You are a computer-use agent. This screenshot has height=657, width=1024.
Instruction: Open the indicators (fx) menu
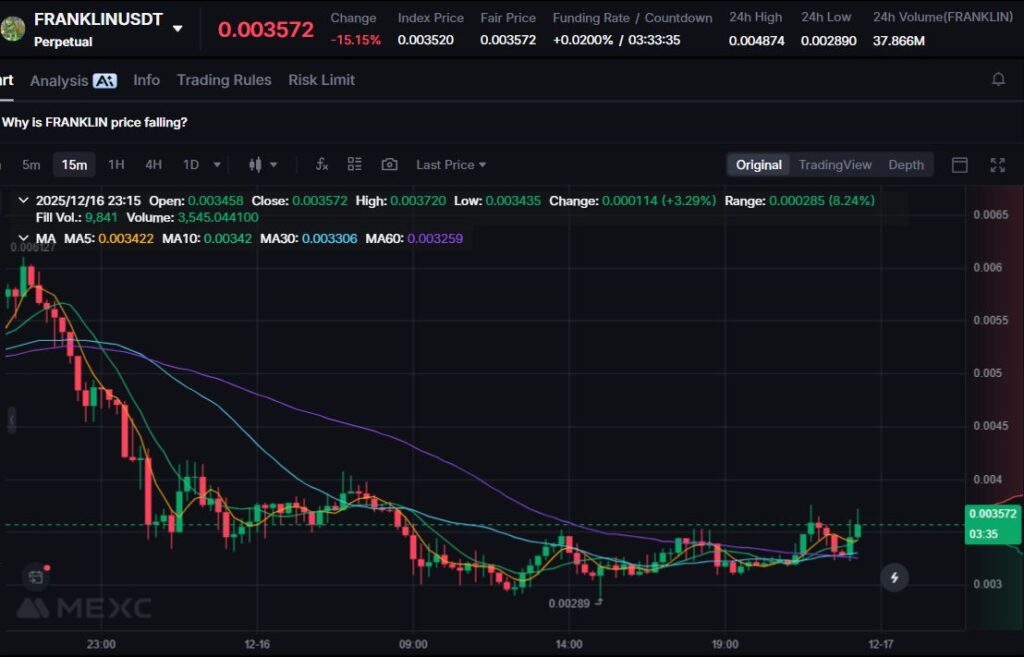click(x=322, y=165)
